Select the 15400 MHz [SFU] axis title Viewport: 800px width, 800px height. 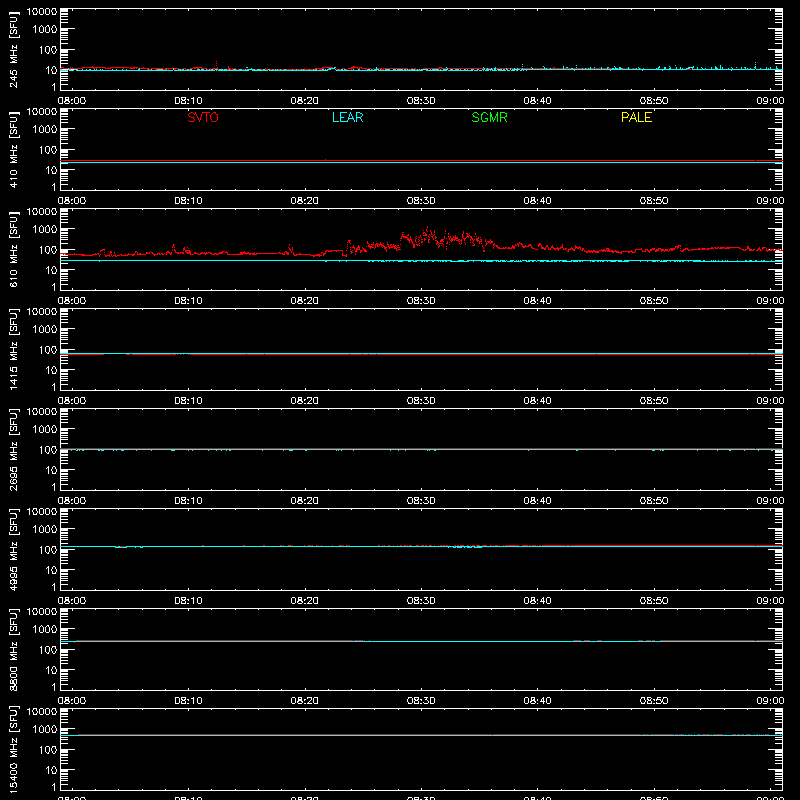pos(13,750)
